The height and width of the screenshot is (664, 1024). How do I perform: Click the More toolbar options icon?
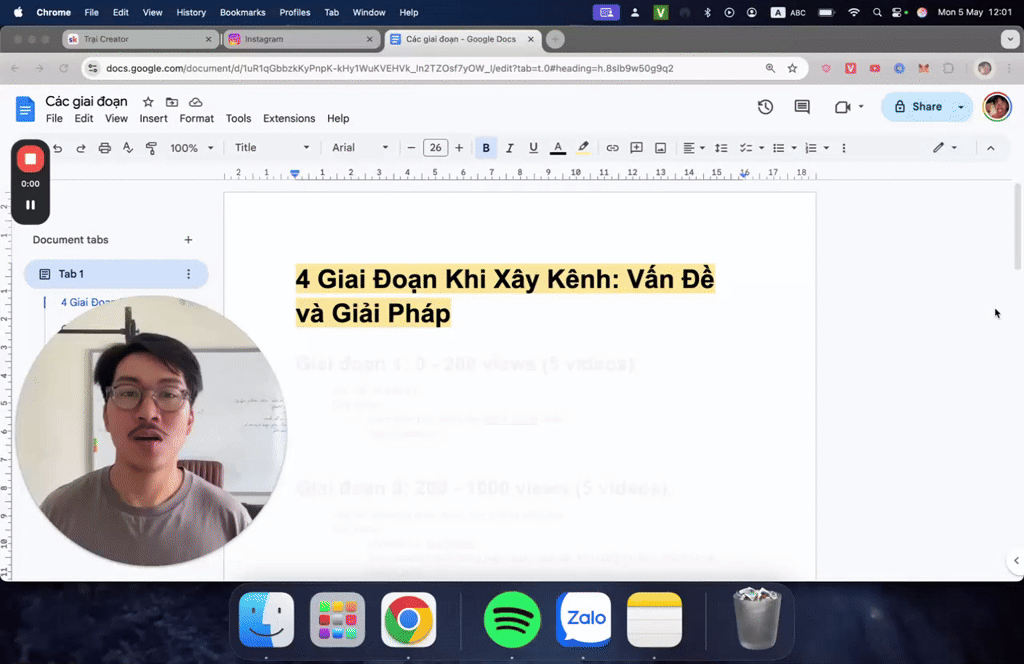pos(844,148)
